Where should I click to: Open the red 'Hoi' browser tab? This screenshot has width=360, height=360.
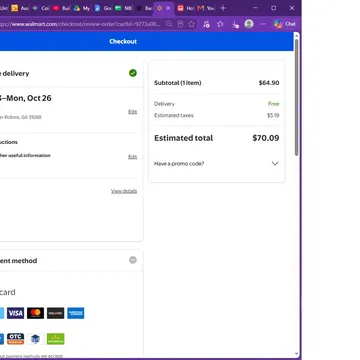tap(185, 8)
